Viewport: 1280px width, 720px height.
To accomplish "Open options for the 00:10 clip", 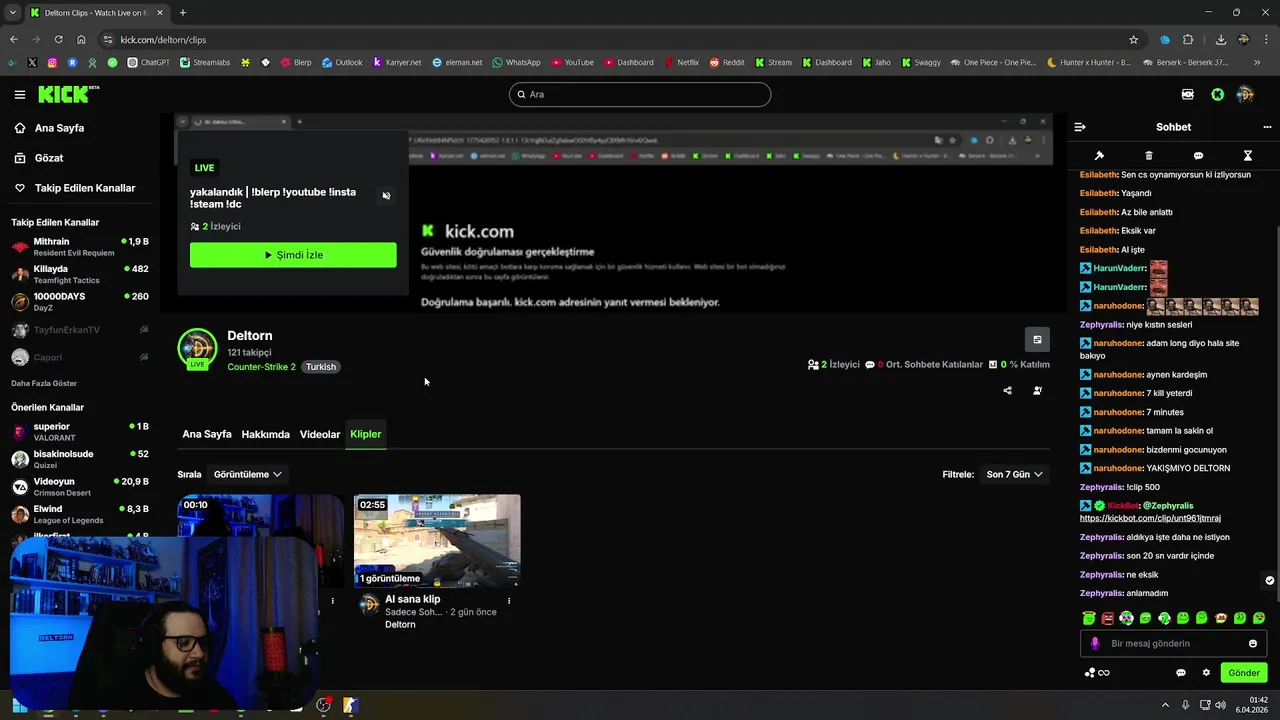I will point(333,601).
